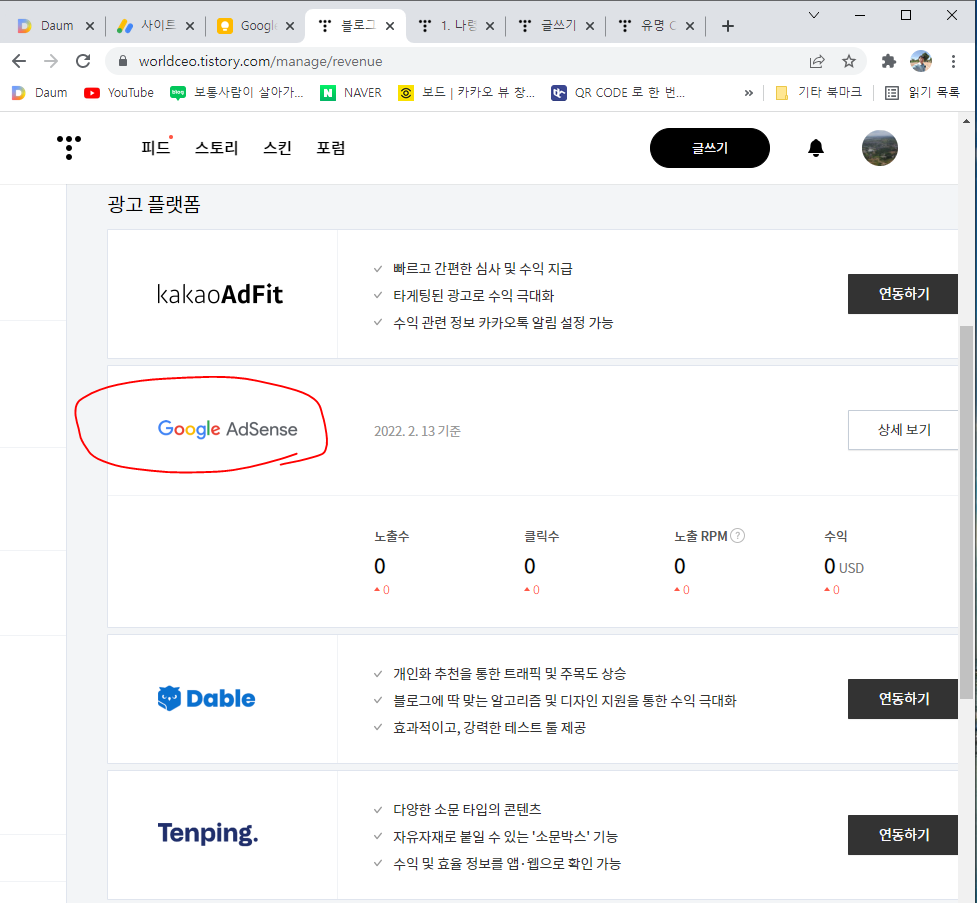Viewport: 977px width, 903px height.
Task: Open 기타 북마크 folder
Action: 818,93
